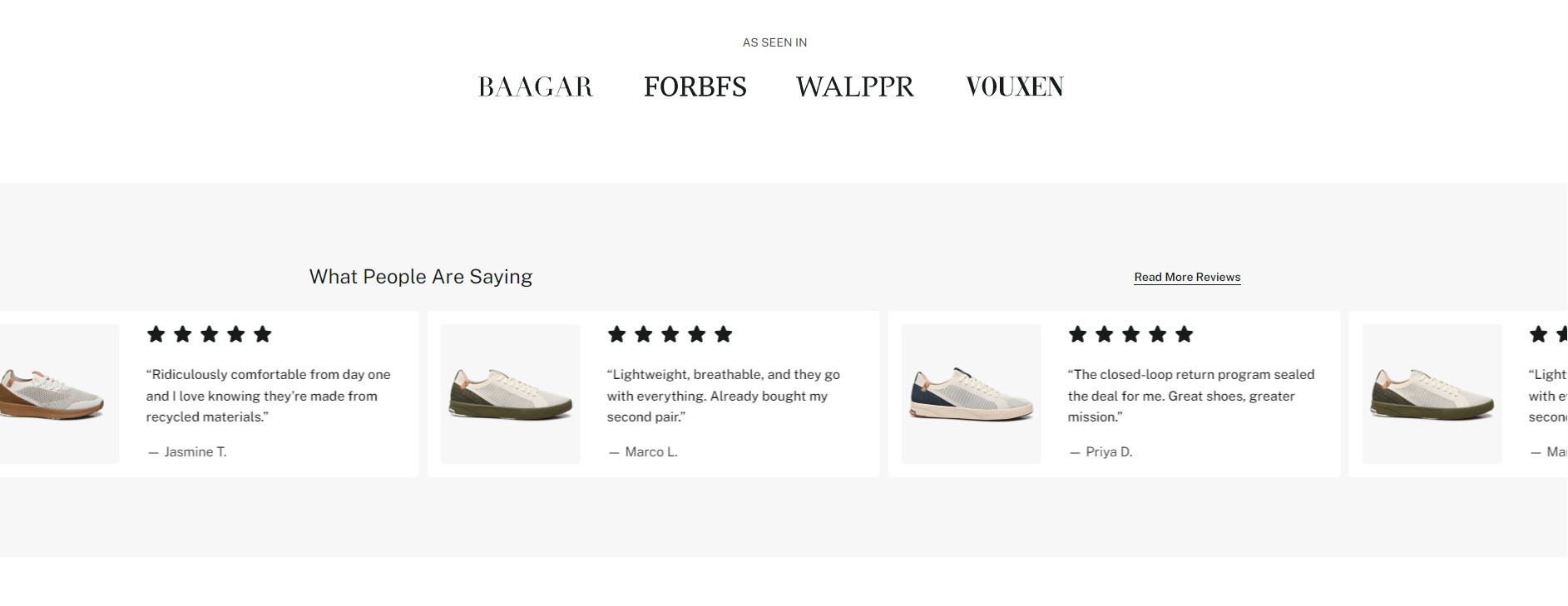Select the brown-soled sneaker thumbnail

click(x=58, y=394)
